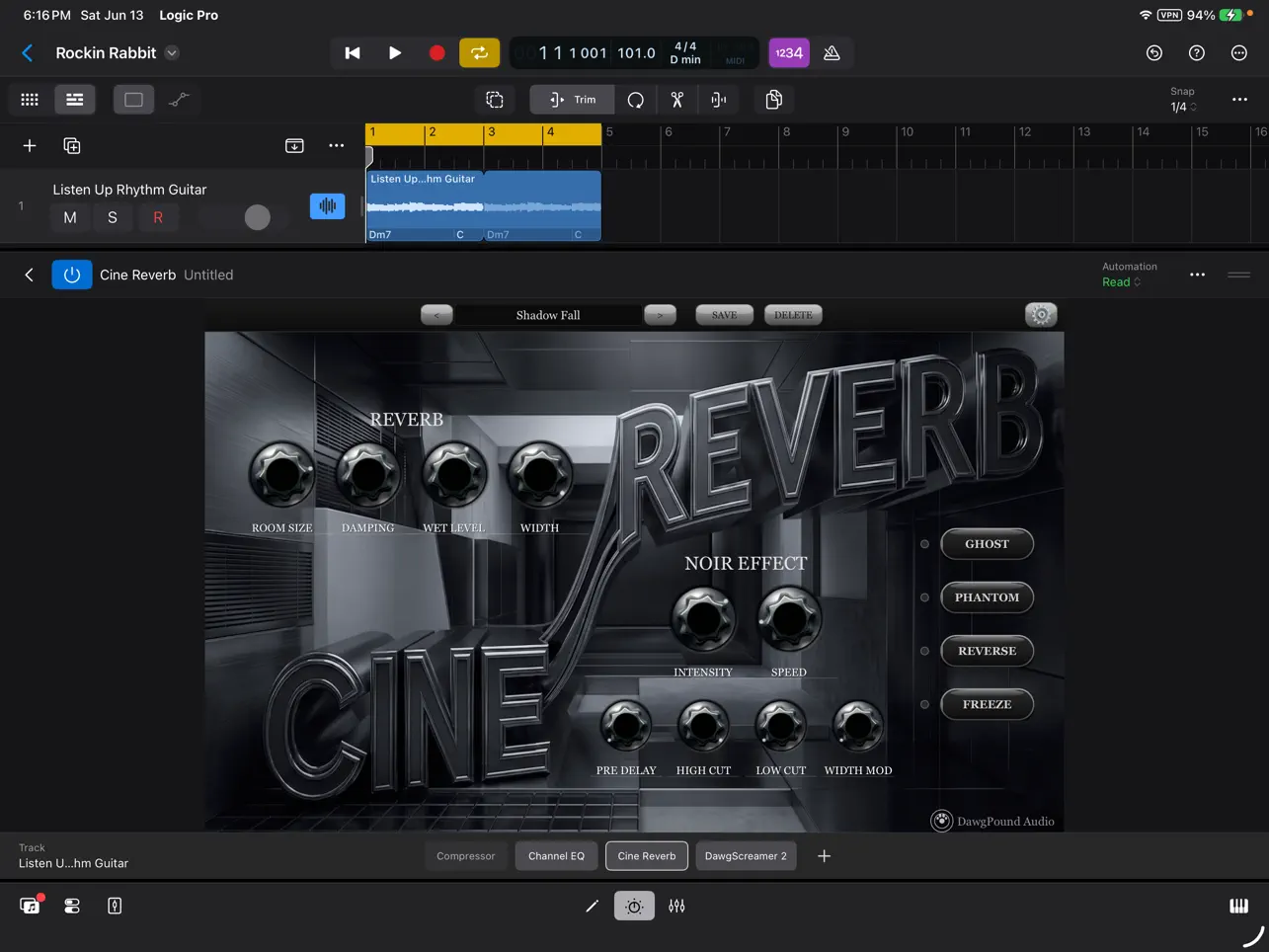The height and width of the screenshot is (952, 1269).
Task: Open the Snap 1/4 value dropdown
Action: tap(1183, 107)
